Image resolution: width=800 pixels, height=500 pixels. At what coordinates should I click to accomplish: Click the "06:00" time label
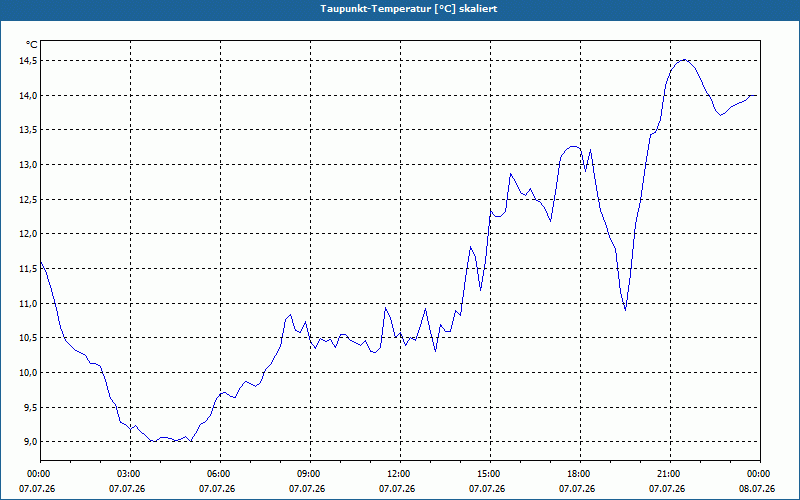[x=217, y=474]
